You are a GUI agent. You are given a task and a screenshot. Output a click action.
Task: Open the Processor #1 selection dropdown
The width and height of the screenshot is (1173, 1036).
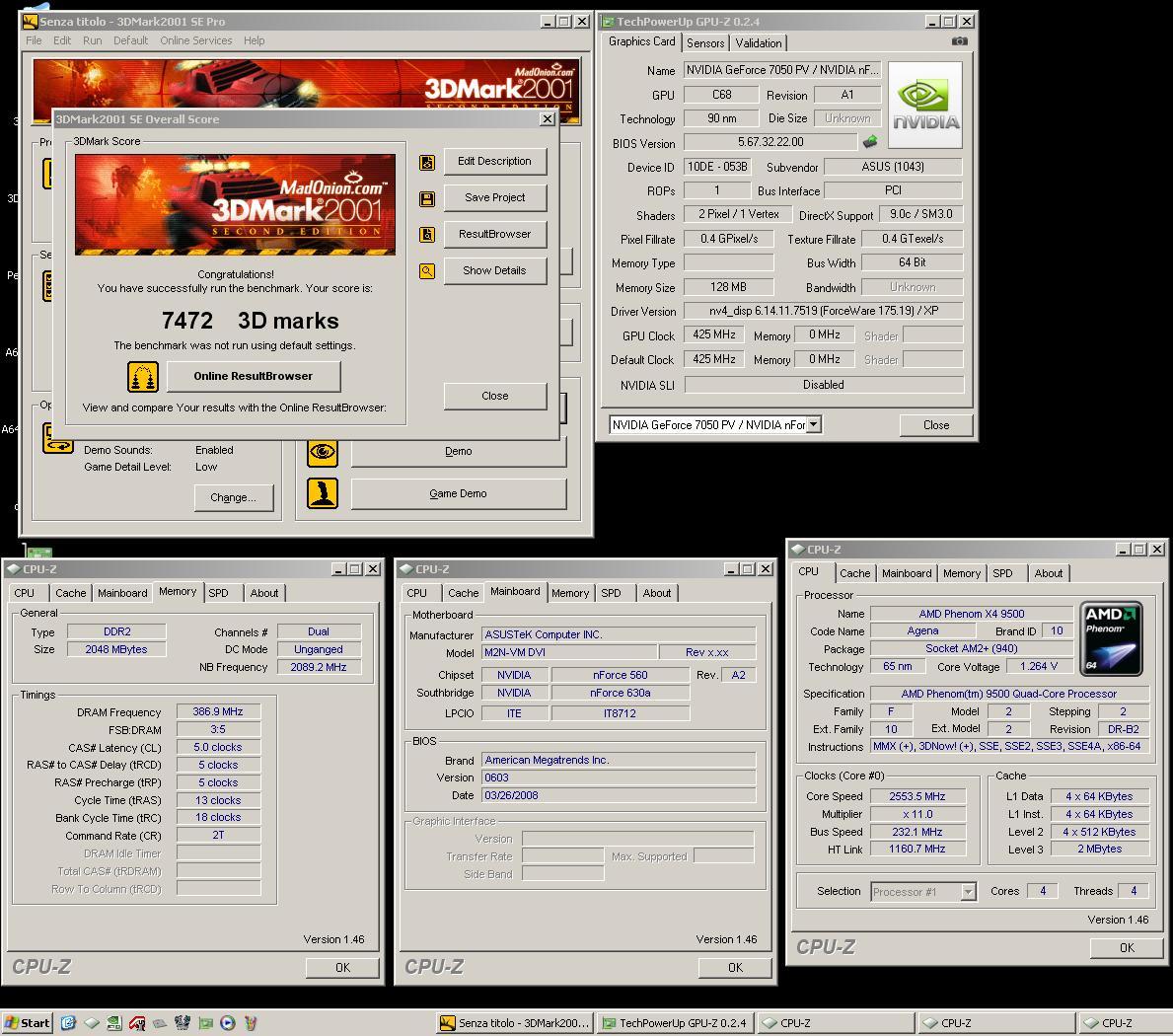(x=968, y=892)
